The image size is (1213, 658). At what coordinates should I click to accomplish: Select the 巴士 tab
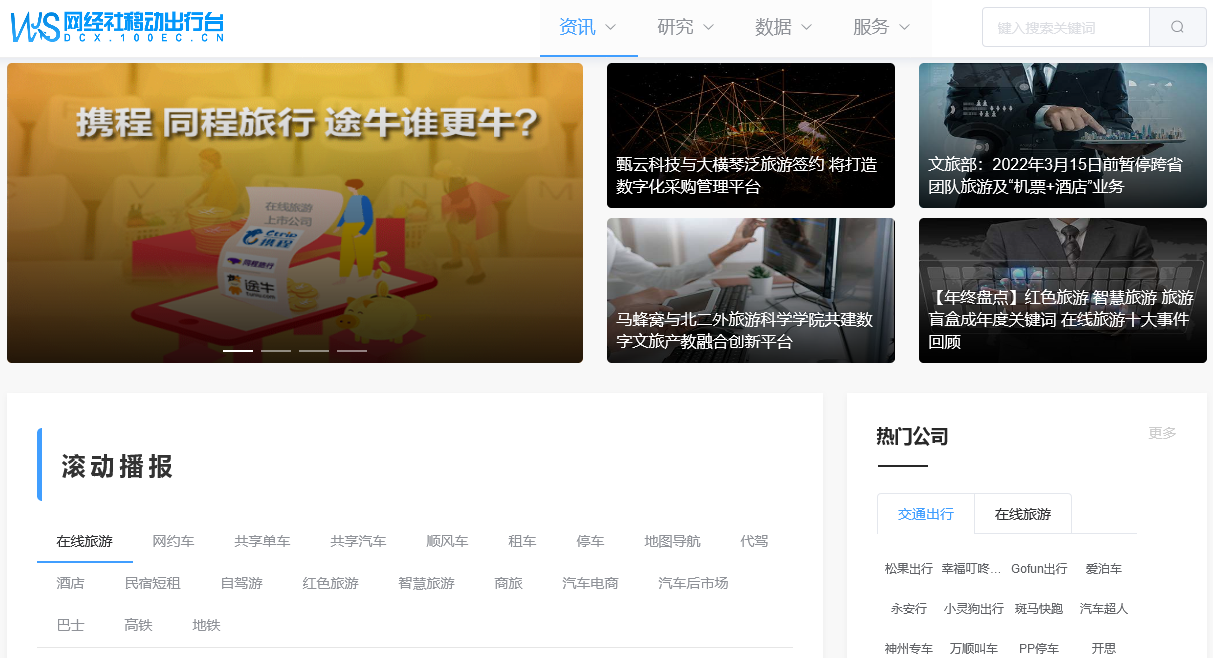(71, 625)
